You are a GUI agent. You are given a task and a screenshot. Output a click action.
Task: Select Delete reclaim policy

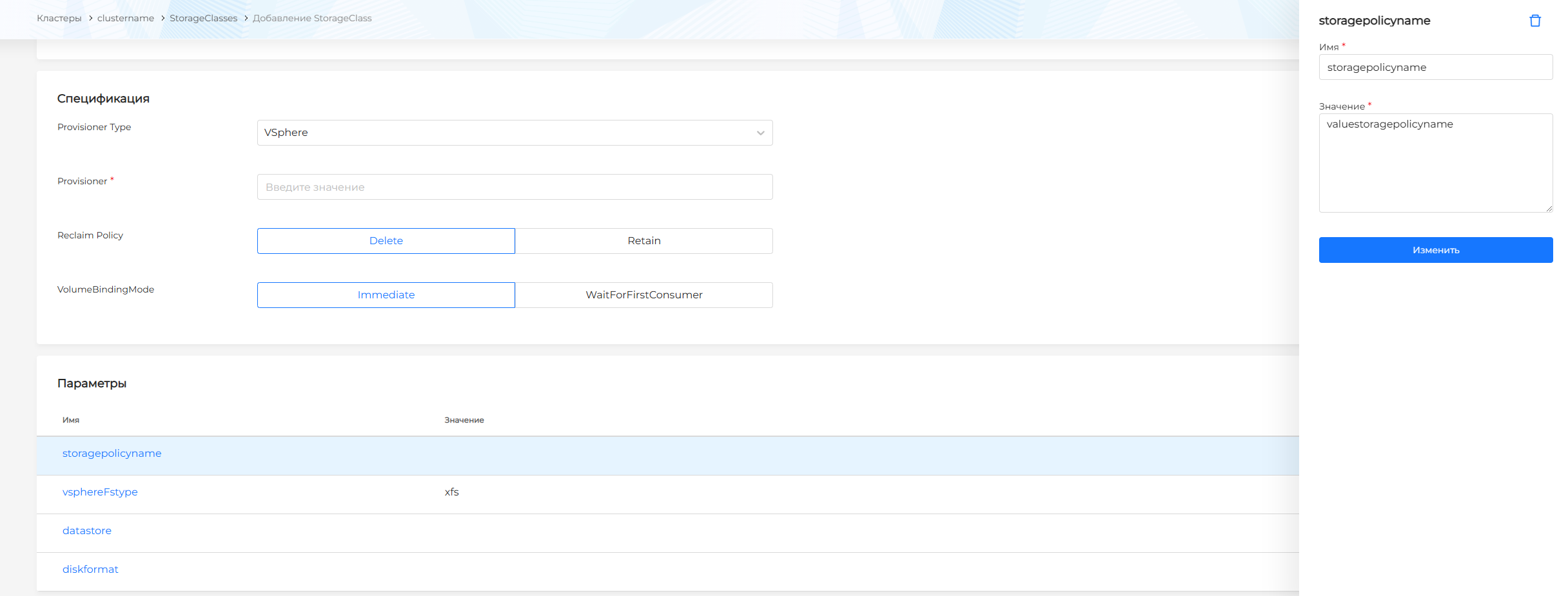pyautogui.click(x=386, y=241)
